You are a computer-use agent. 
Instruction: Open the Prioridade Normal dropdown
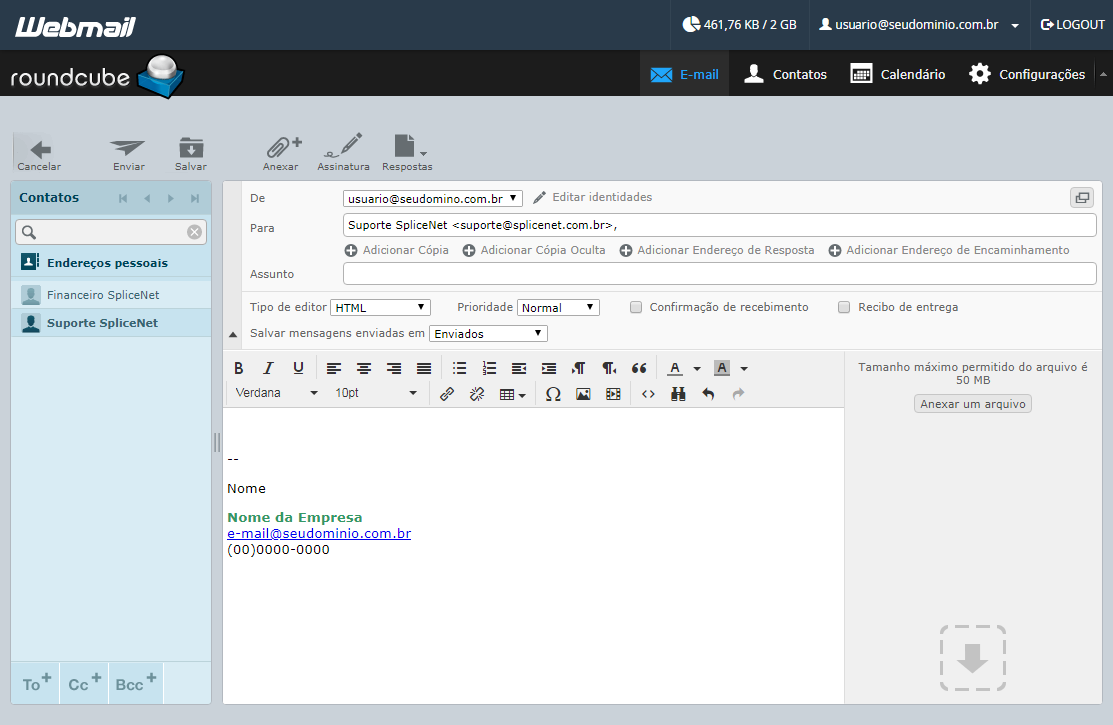tap(558, 307)
